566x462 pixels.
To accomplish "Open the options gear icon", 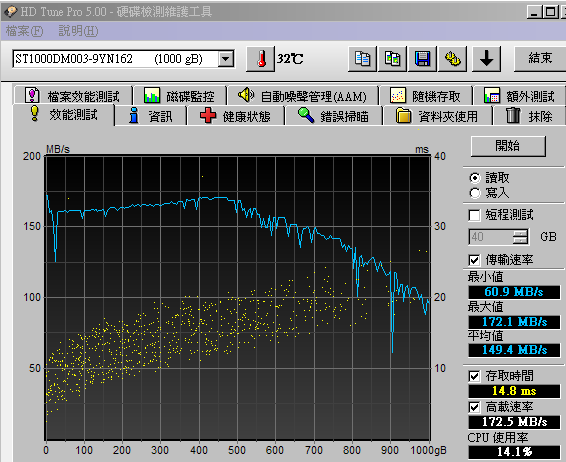I will (452, 59).
